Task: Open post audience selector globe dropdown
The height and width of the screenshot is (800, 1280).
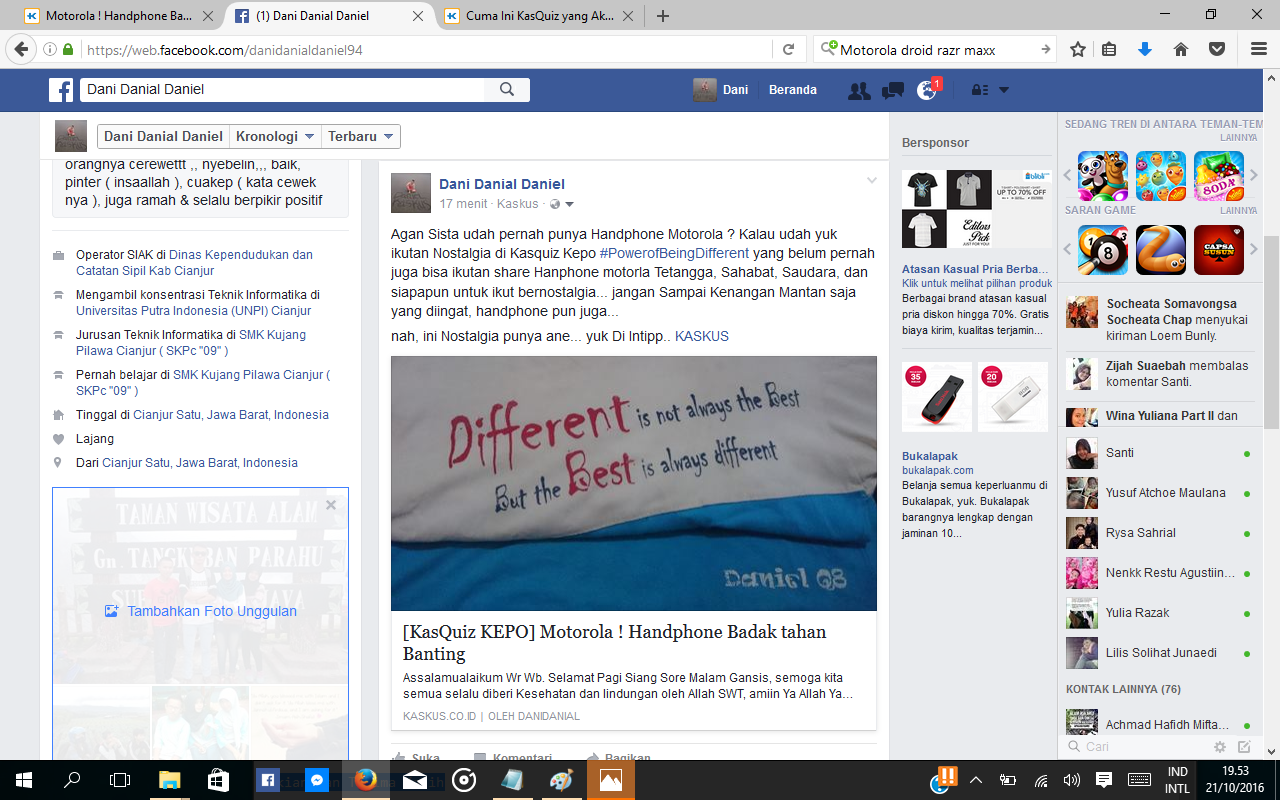Action: tap(562, 204)
